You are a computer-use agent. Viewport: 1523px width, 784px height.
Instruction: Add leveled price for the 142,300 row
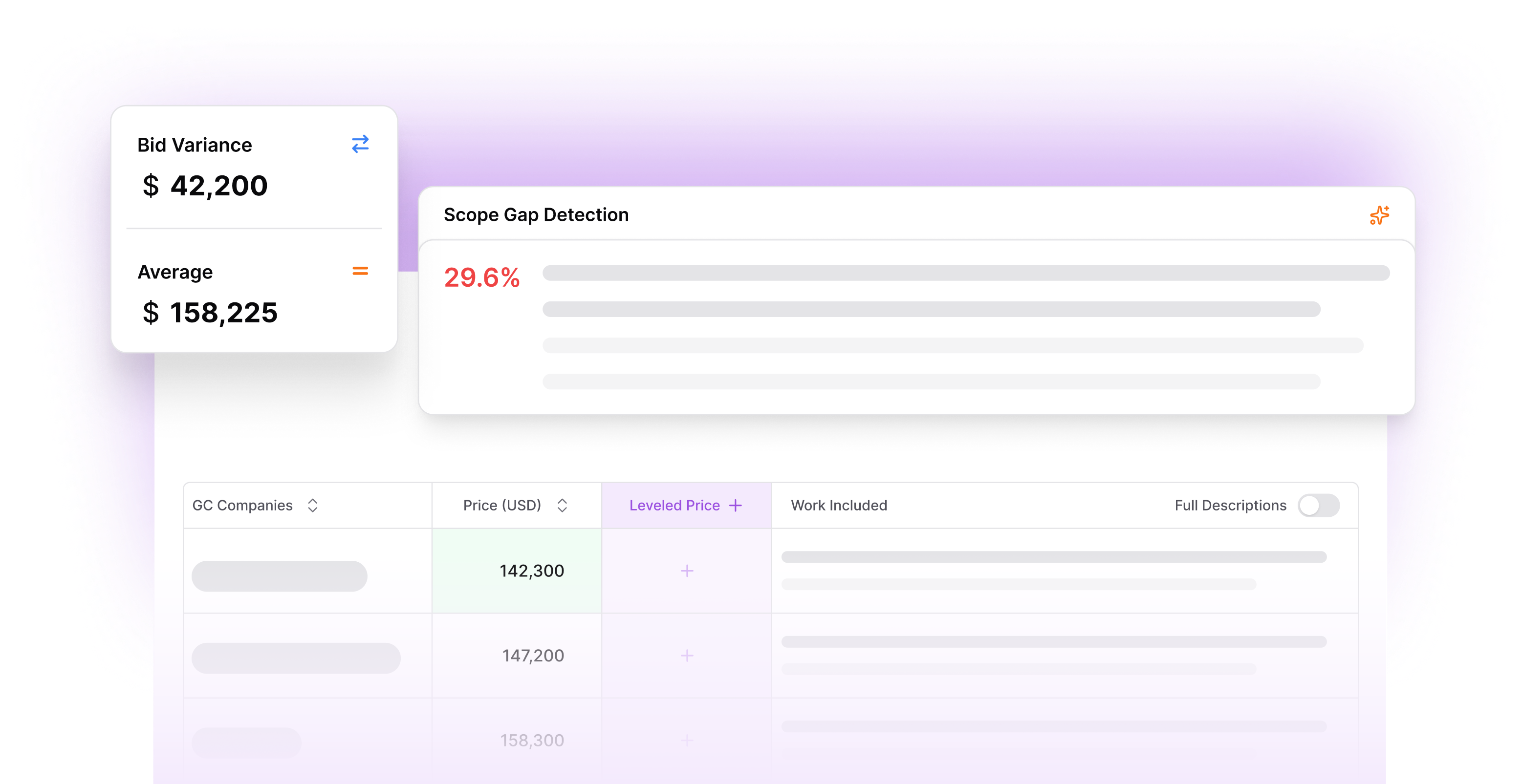click(686, 571)
